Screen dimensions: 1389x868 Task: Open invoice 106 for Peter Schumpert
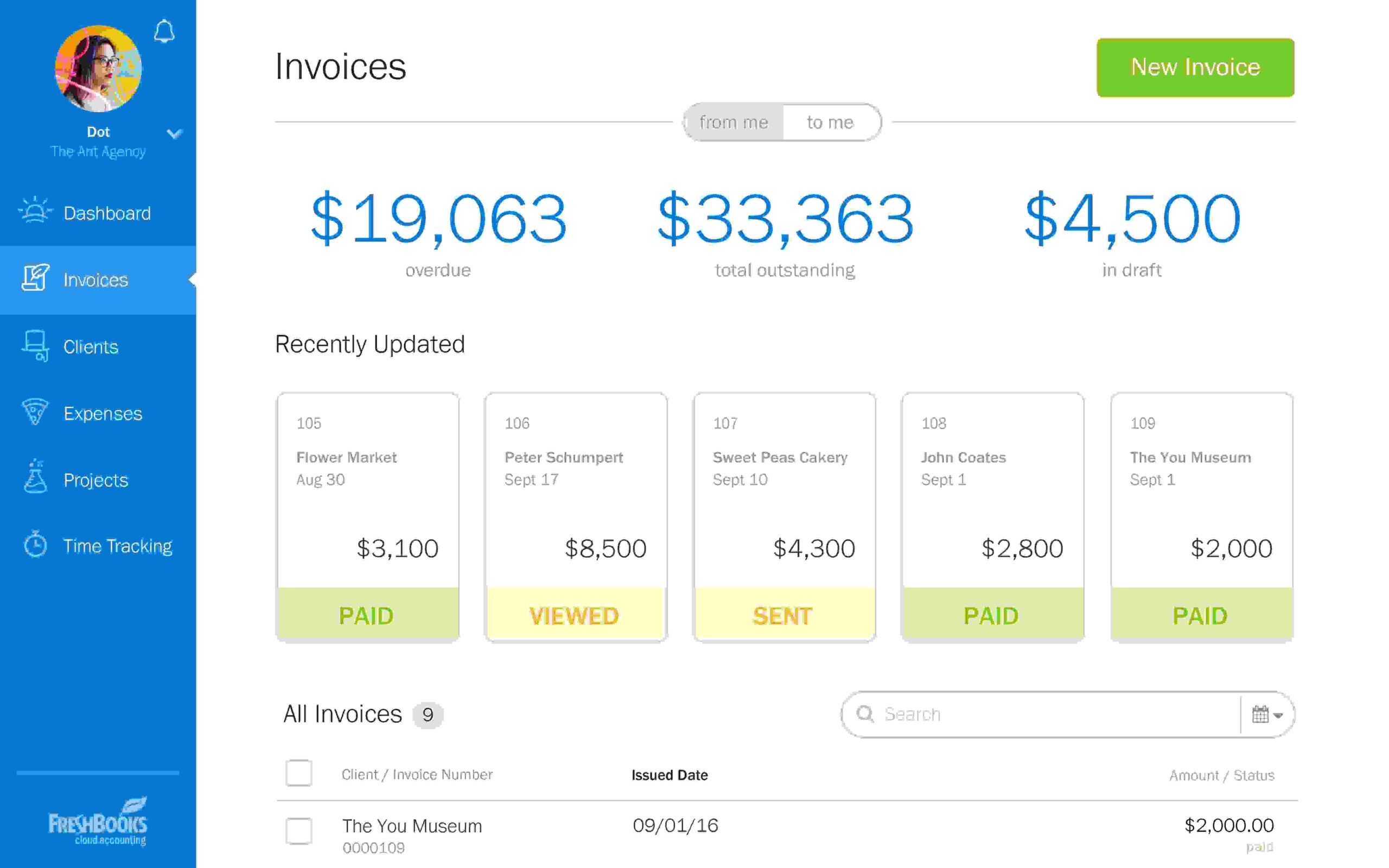coord(575,516)
